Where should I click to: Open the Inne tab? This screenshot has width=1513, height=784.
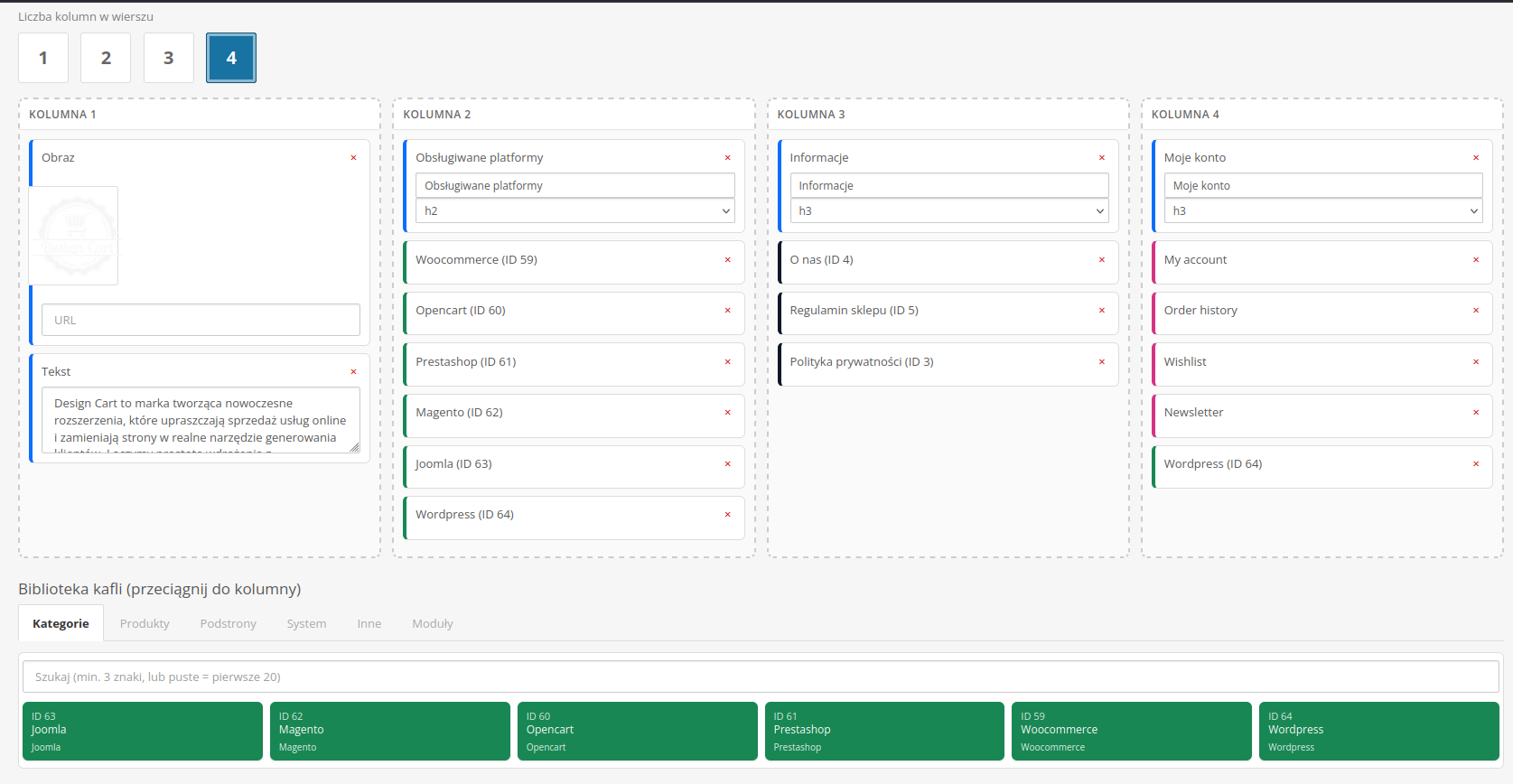pyautogui.click(x=369, y=623)
